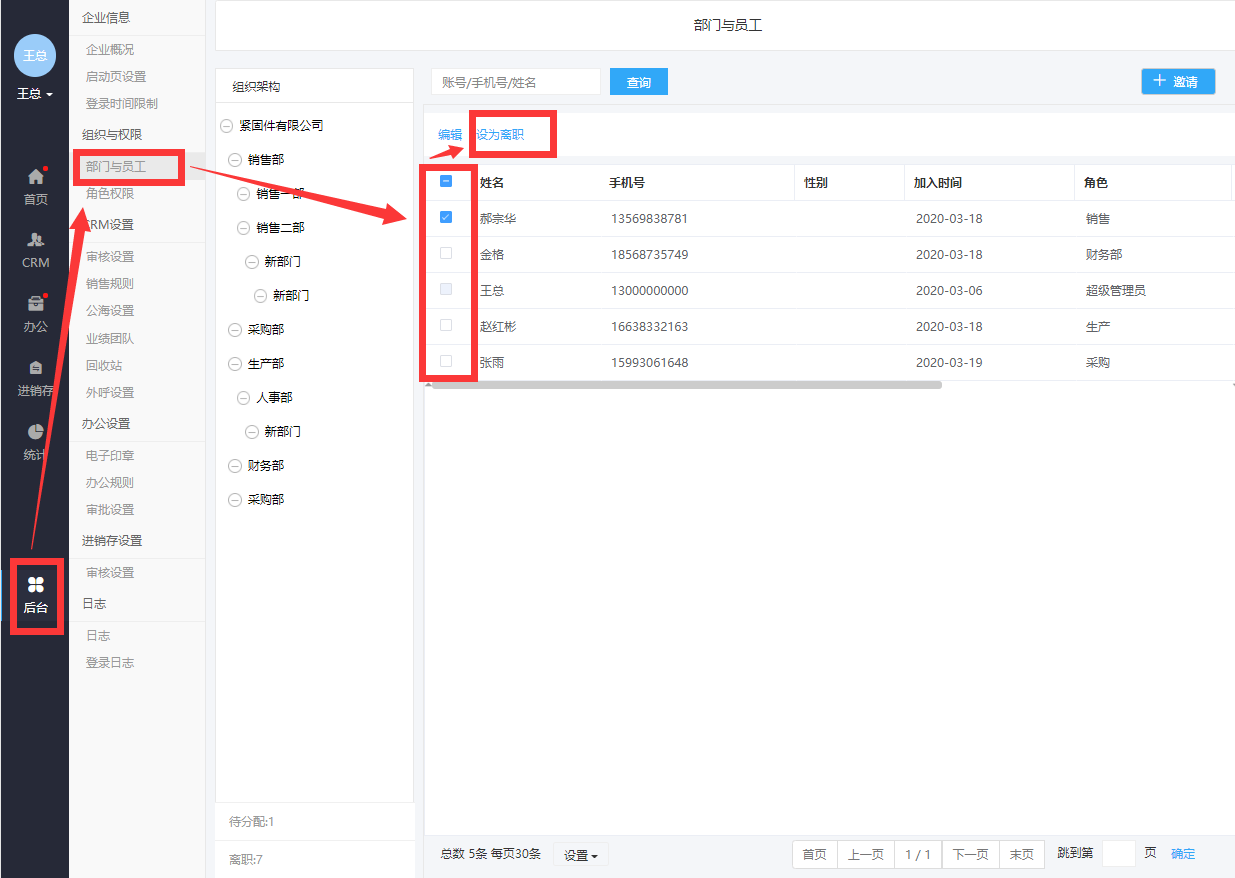The height and width of the screenshot is (878, 1235).
Task: Click the name cell 赵红彬
Action: point(498,327)
